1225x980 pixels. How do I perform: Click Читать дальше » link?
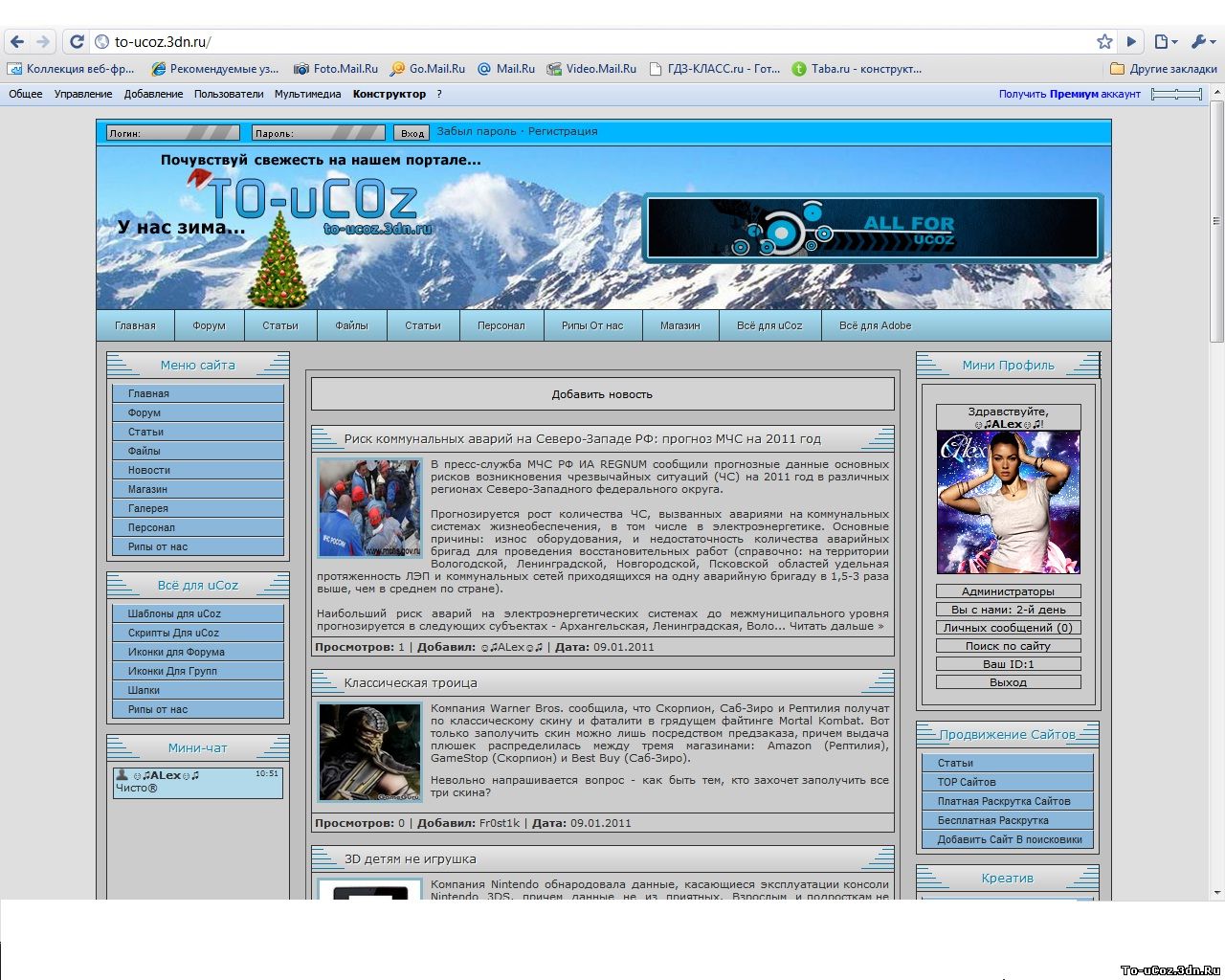(837, 626)
